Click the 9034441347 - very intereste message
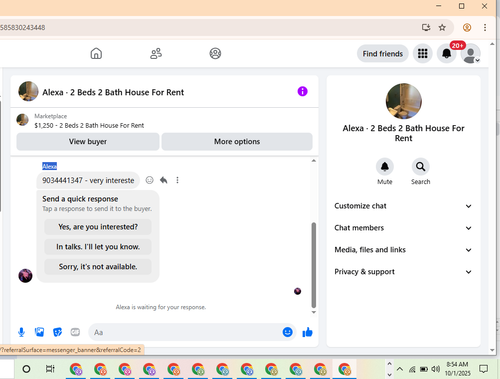Image resolution: width=500 pixels, height=379 pixels. [88, 180]
